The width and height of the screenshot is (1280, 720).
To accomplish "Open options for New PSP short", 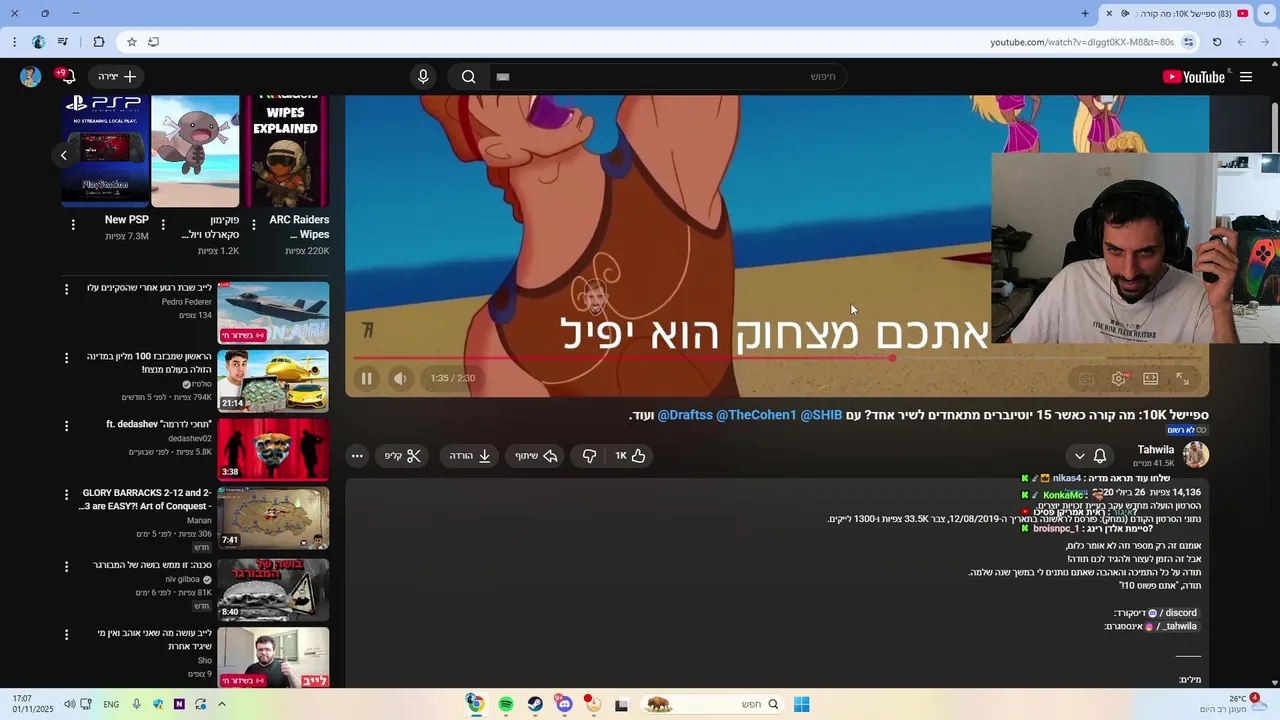I will click(x=73, y=225).
